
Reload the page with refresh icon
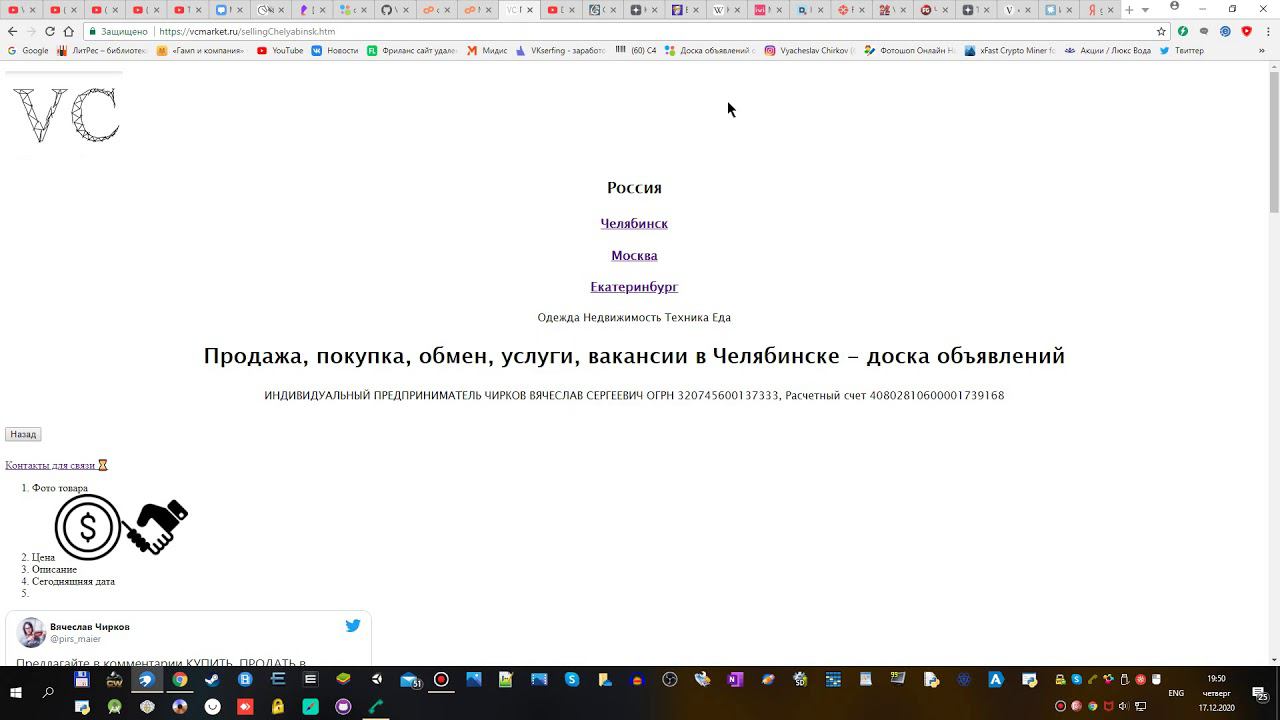(50, 31)
